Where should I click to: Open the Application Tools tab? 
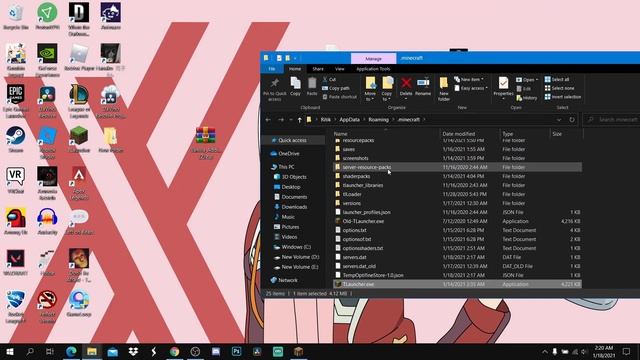coord(373,69)
